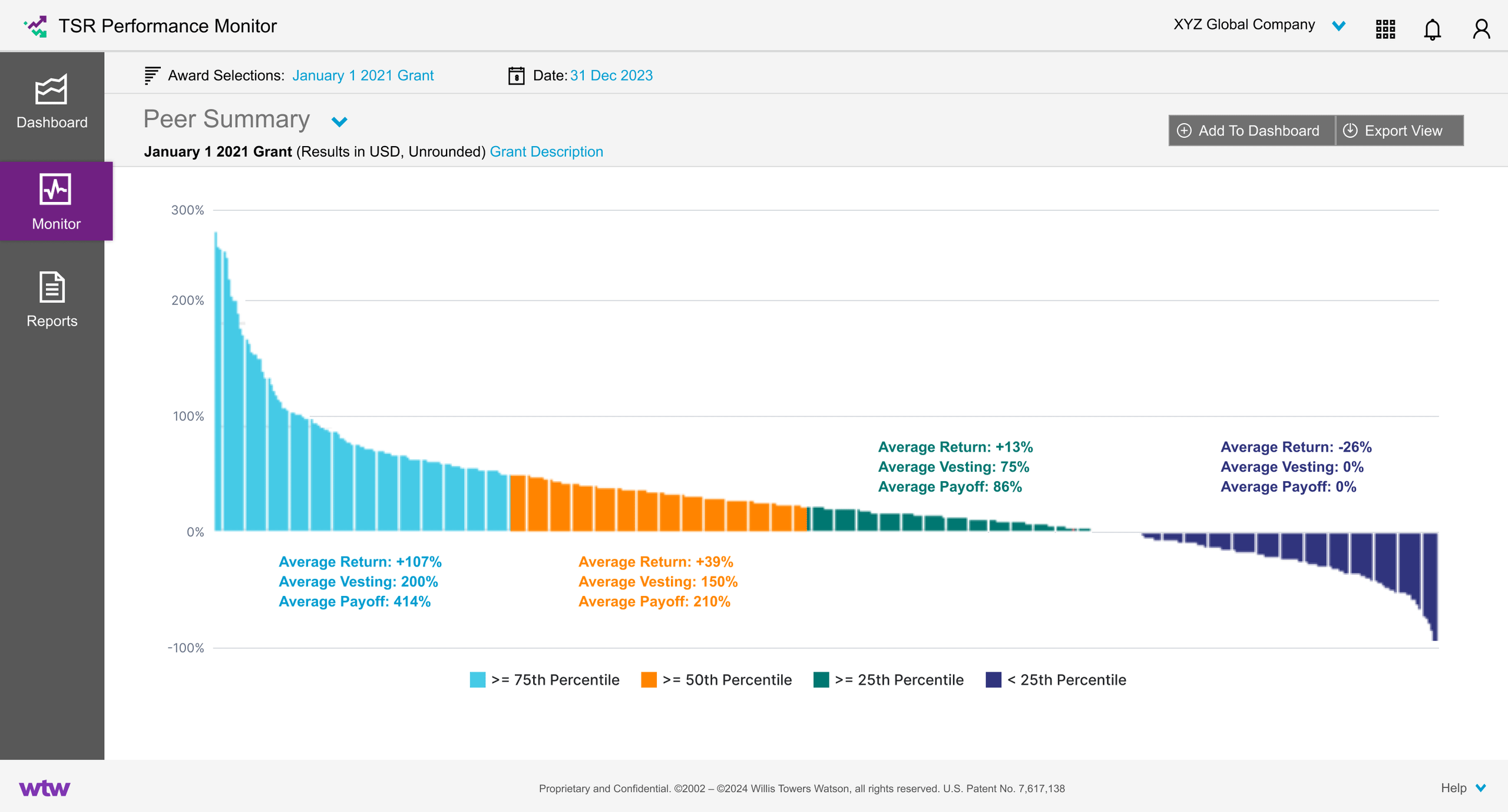Open Dashboard from the left navigation
This screenshot has height=812, width=1508.
(x=52, y=105)
